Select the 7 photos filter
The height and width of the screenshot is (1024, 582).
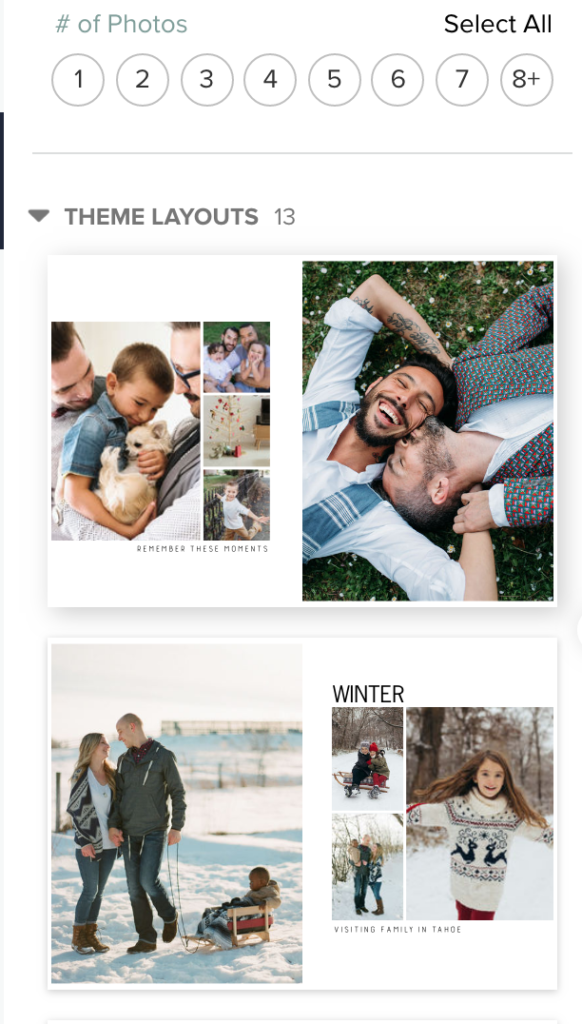click(462, 80)
